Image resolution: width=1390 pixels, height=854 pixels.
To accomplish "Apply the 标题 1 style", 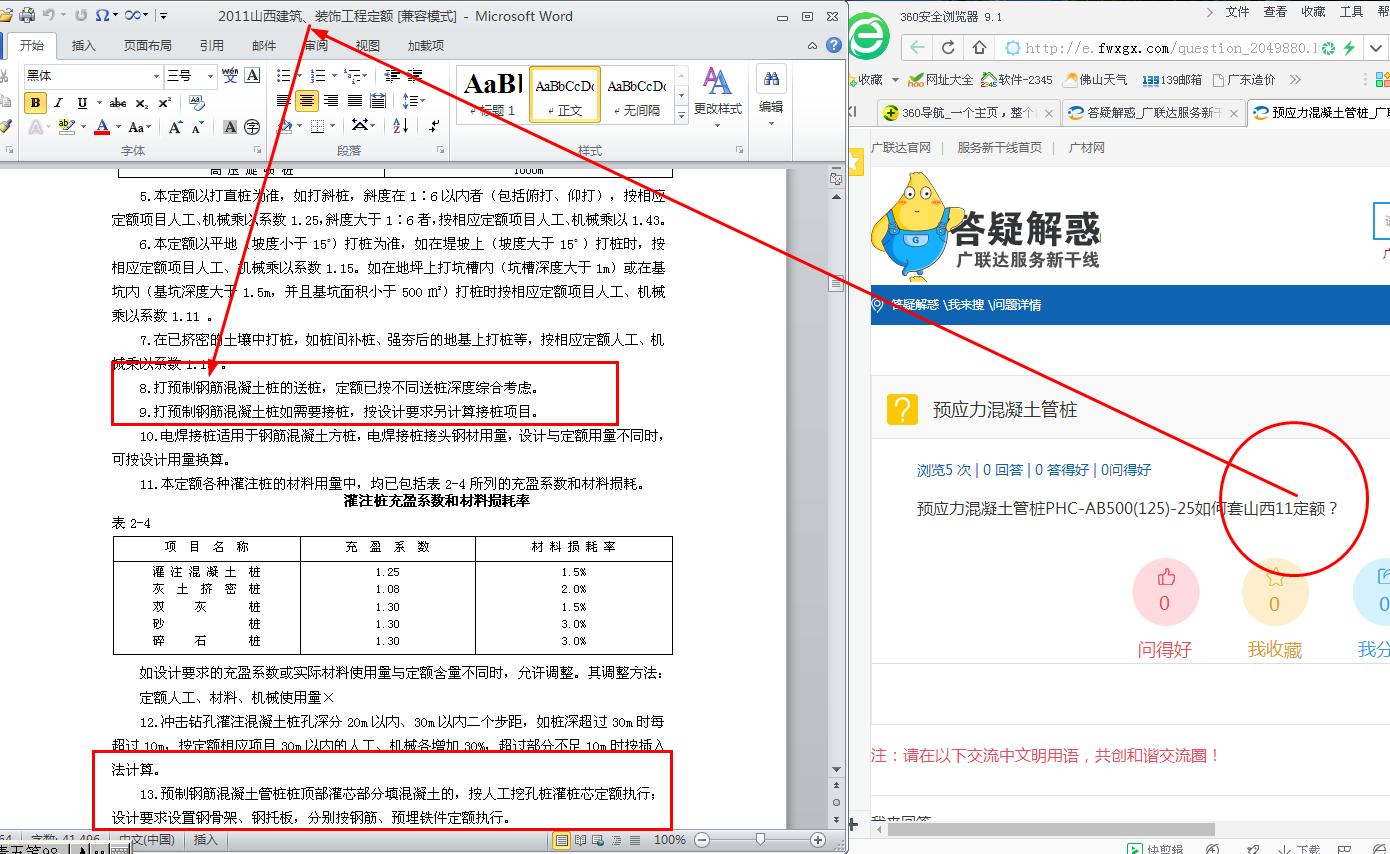I will click(490, 95).
